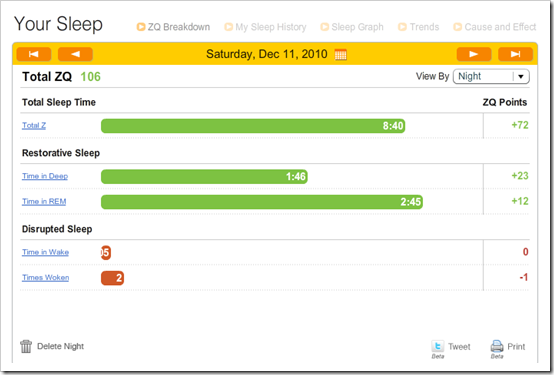Click the arrow icon beside Sleep Graph
Viewport: 554px width, 375px height.
[324, 27]
